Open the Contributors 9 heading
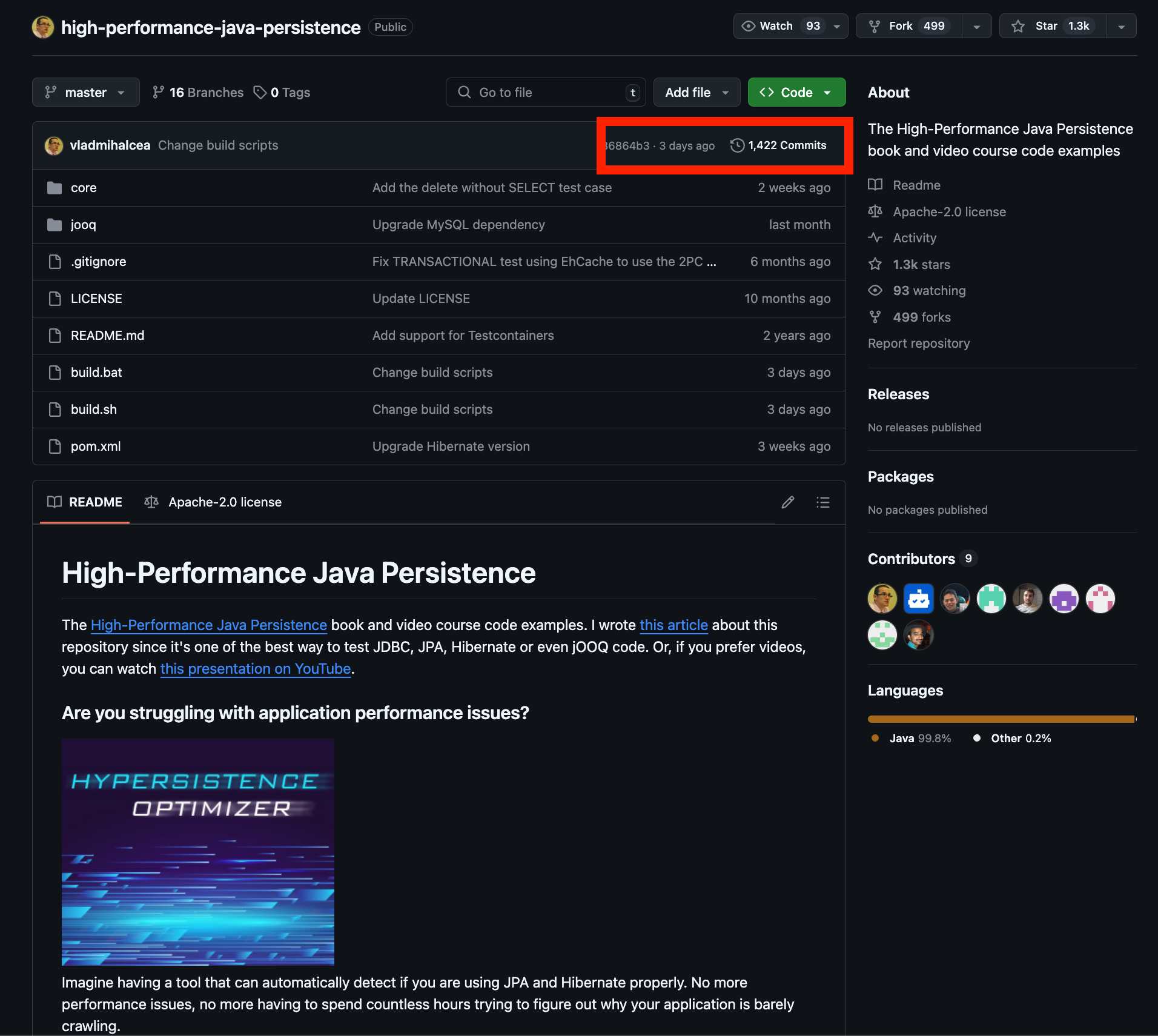 point(922,559)
